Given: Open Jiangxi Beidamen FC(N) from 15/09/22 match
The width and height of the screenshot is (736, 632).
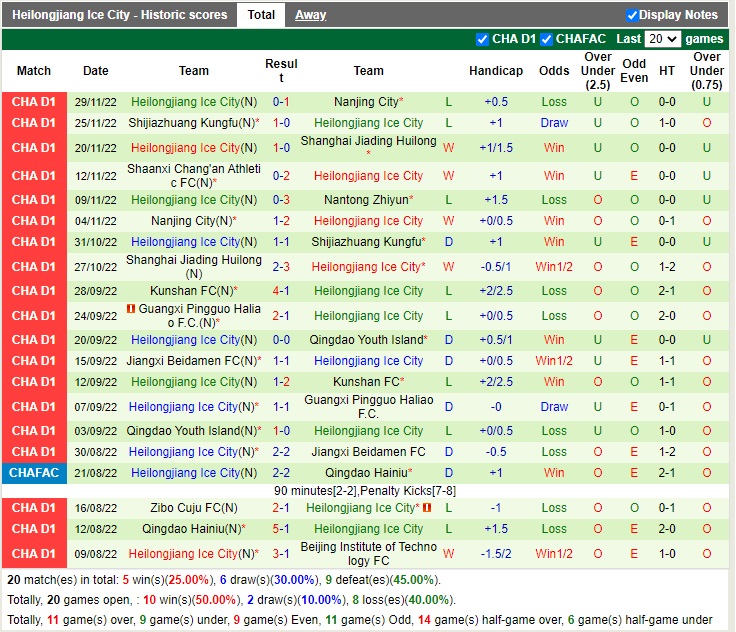Looking at the screenshot, I should tap(191, 361).
